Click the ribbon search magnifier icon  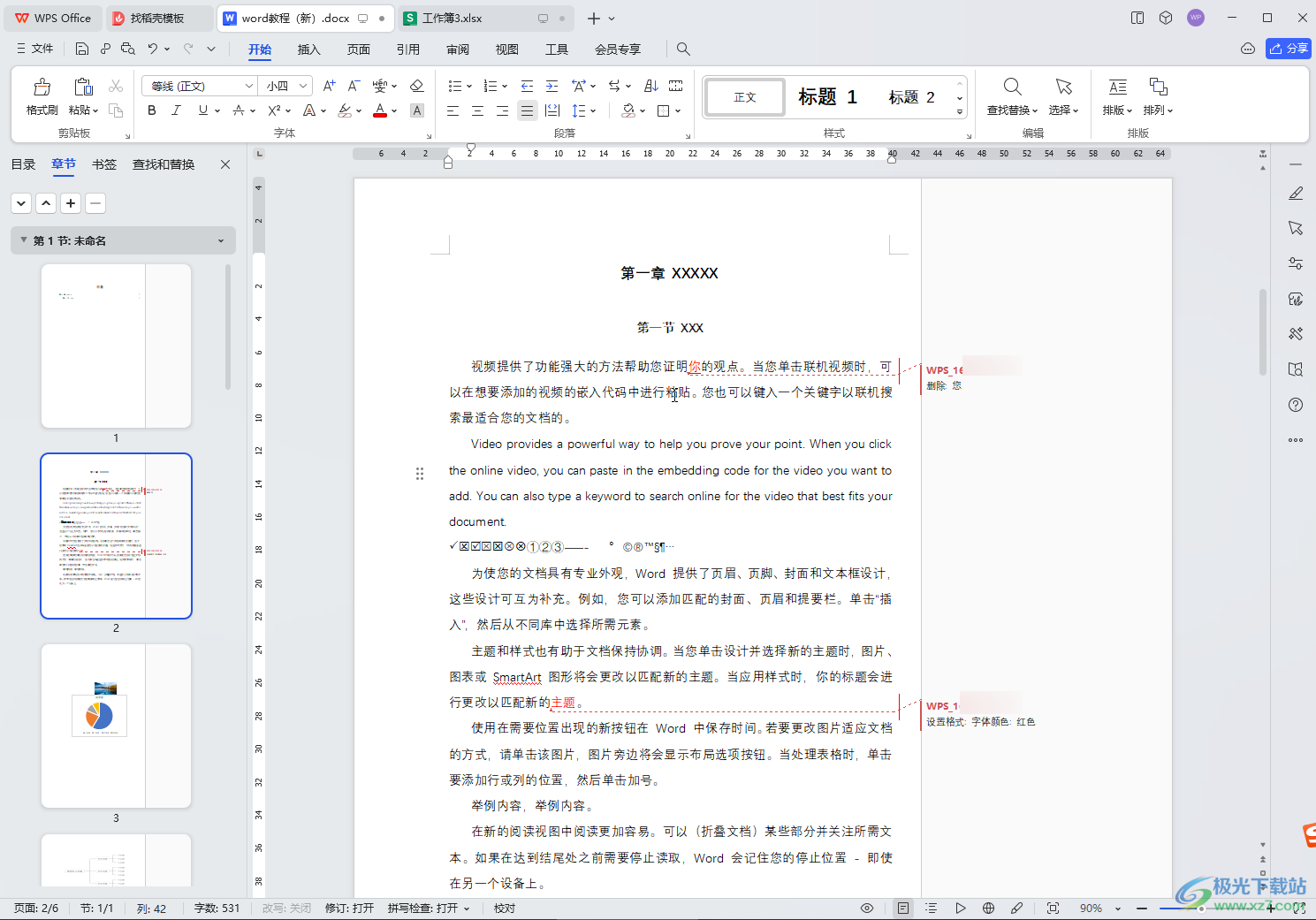(x=683, y=49)
